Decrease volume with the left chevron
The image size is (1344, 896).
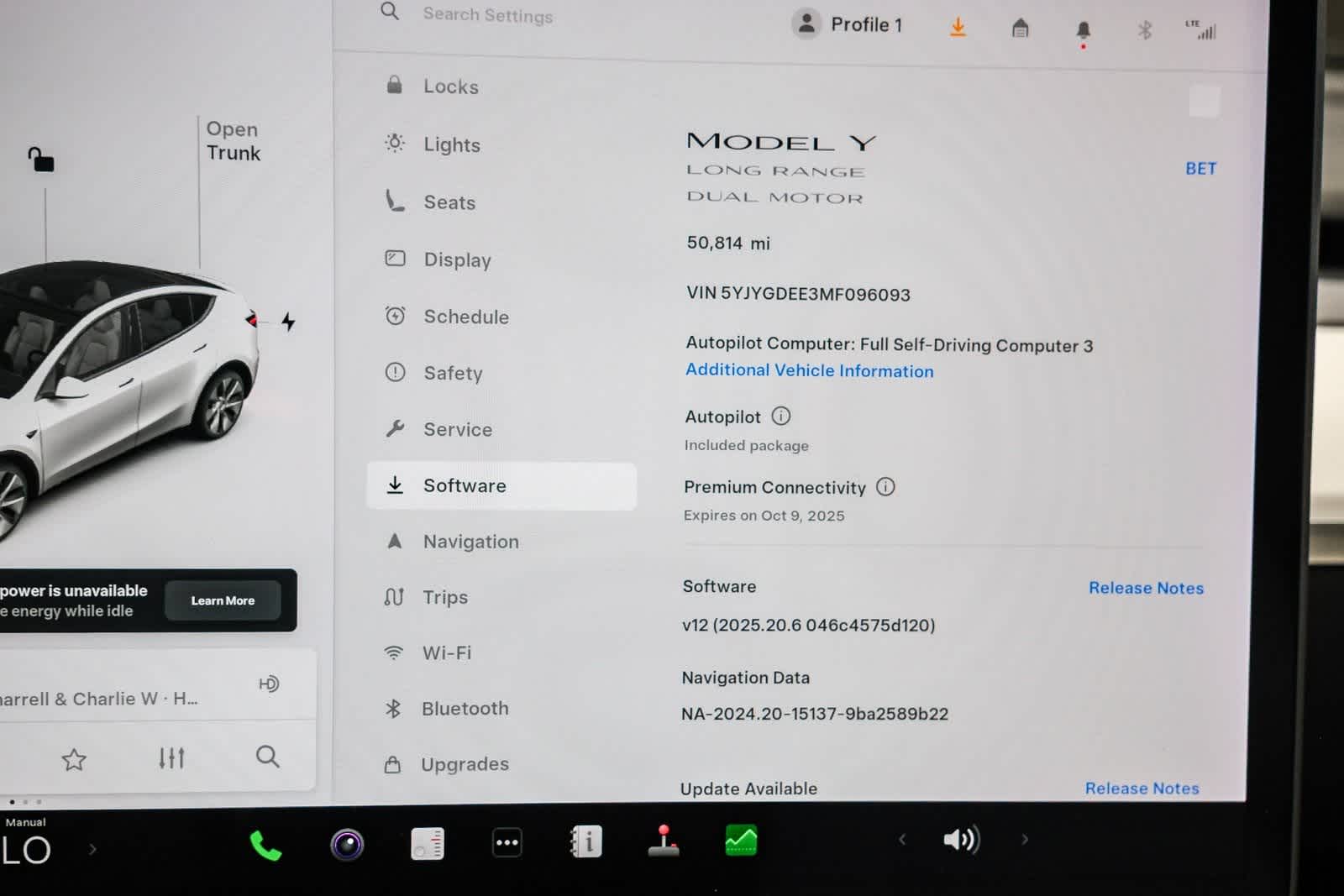pos(902,839)
